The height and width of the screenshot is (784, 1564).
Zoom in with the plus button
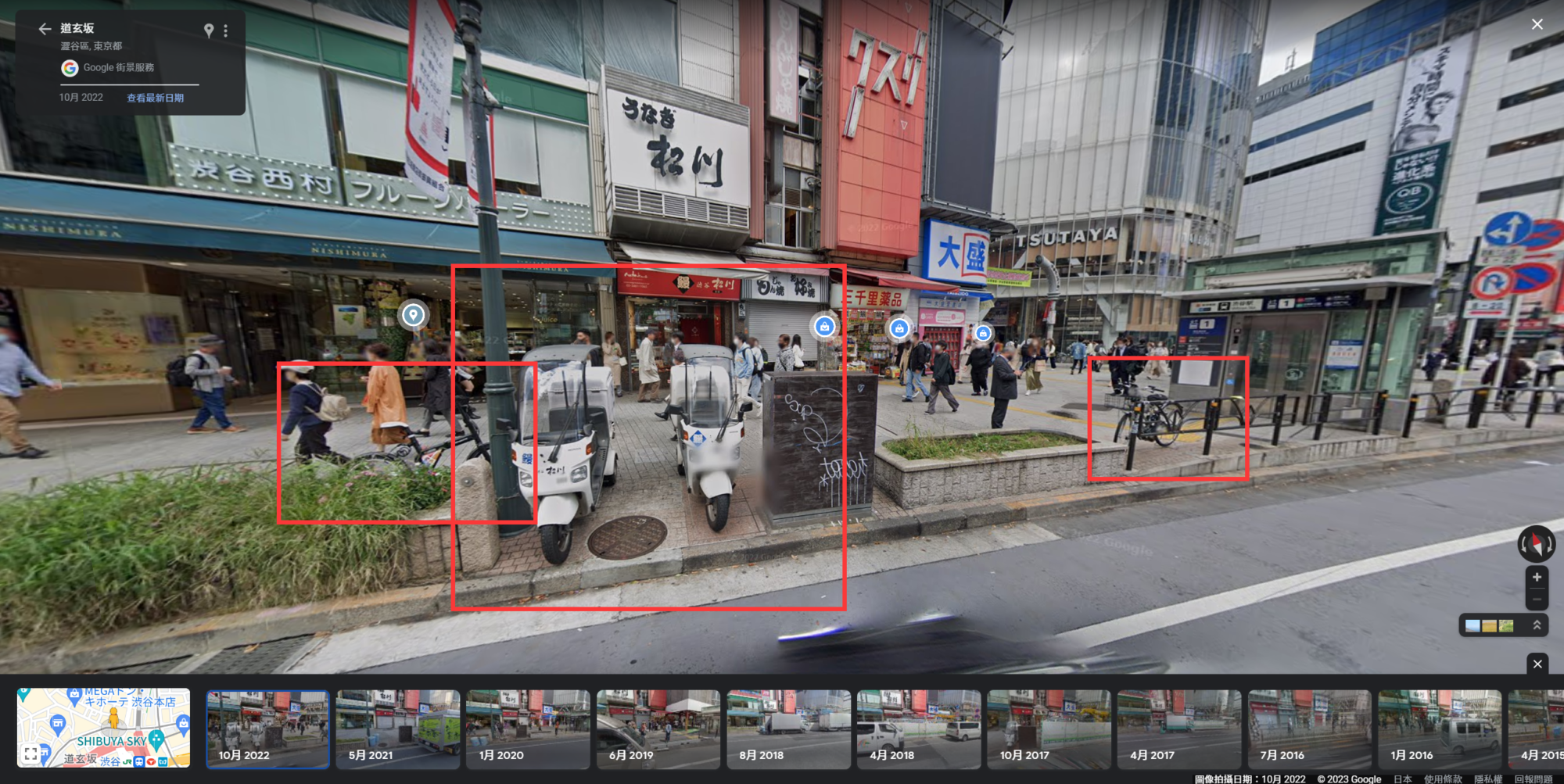tap(1537, 577)
